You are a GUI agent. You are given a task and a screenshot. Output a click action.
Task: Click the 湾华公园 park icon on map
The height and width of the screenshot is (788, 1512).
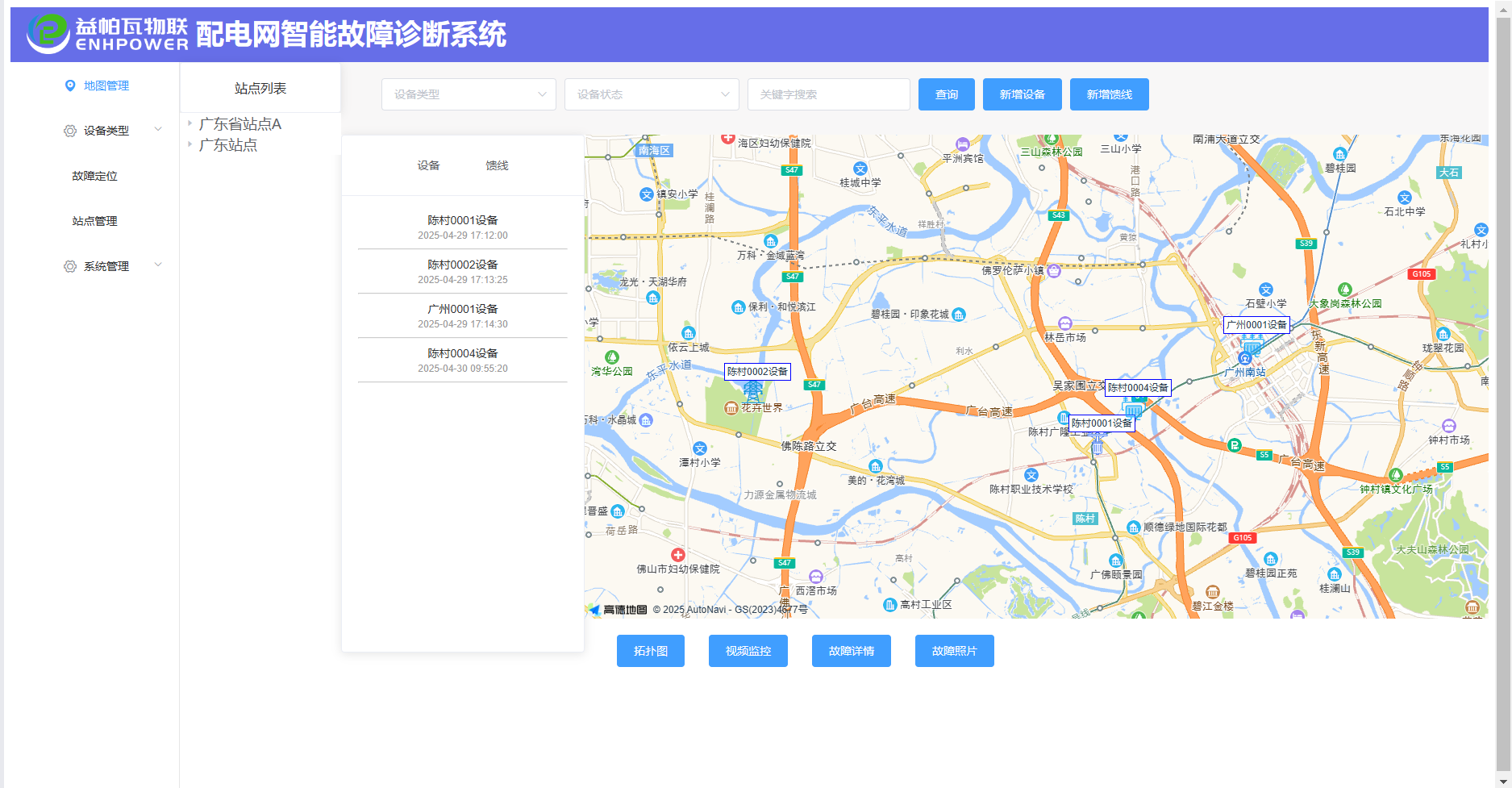(x=612, y=357)
